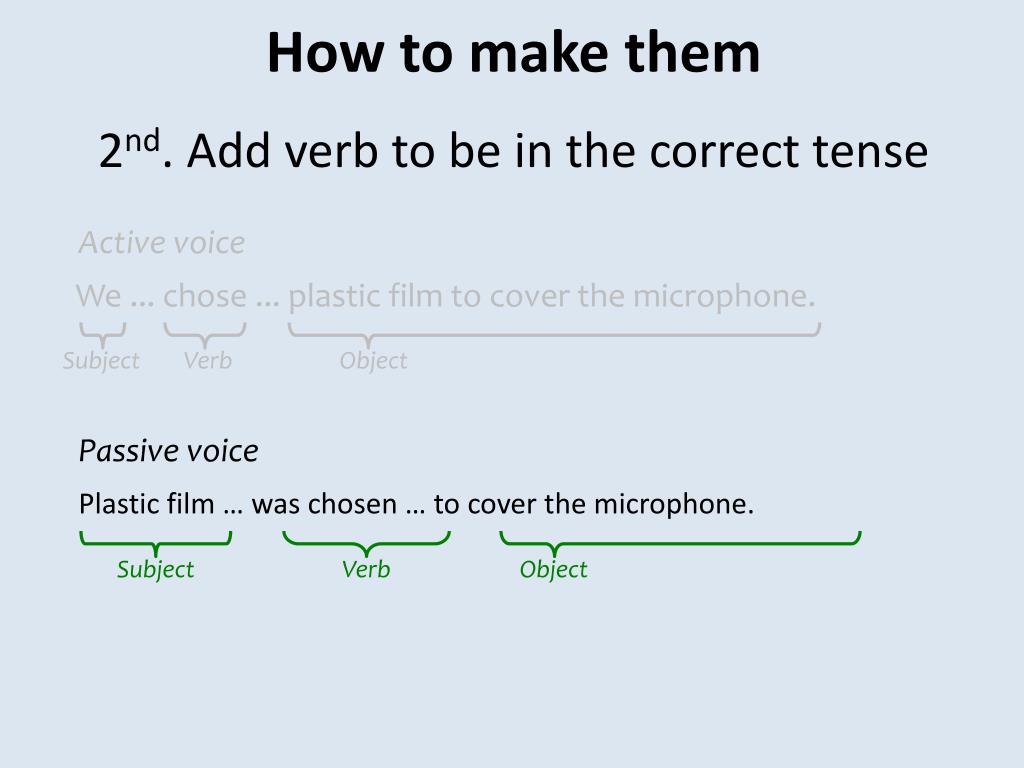Click the gray brace under 'We'
The width and height of the screenshot is (1024, 768).
coord(103,335)
